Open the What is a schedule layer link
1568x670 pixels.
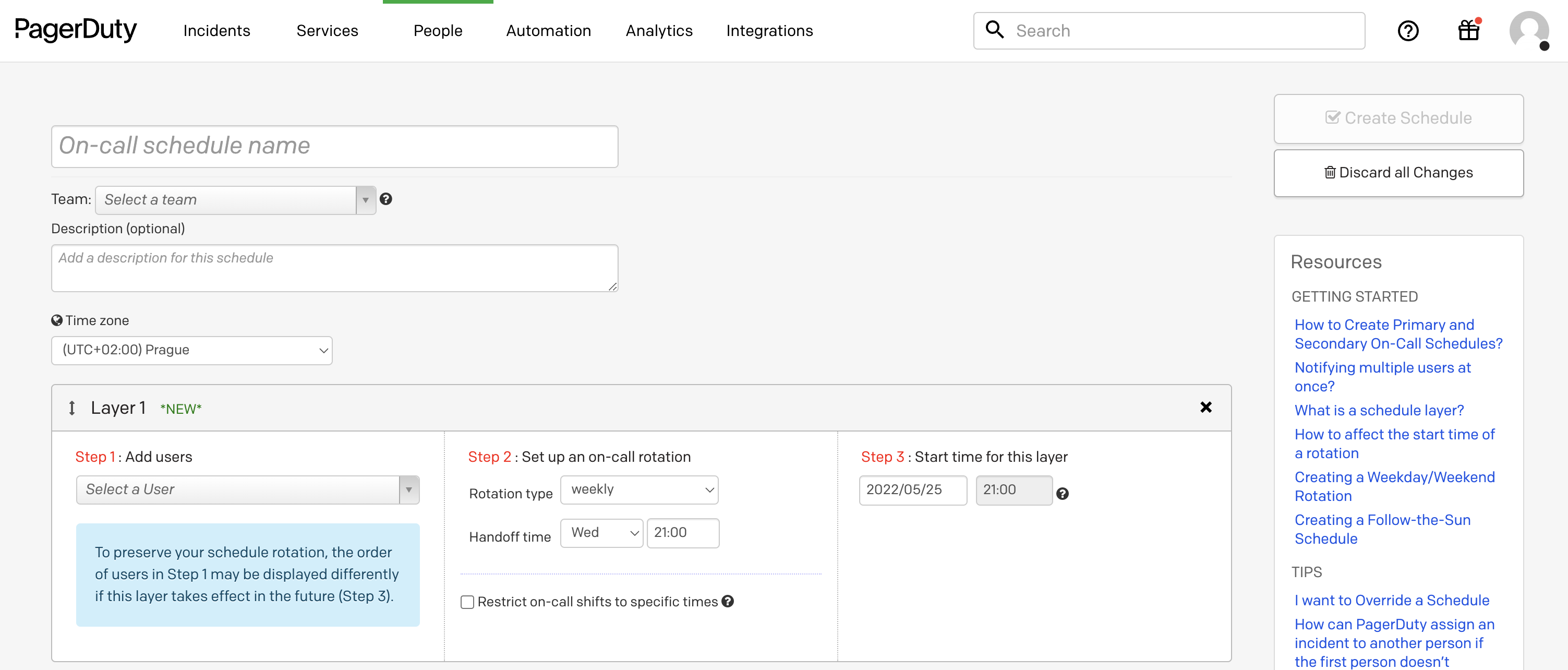[x=1378, y=410]
